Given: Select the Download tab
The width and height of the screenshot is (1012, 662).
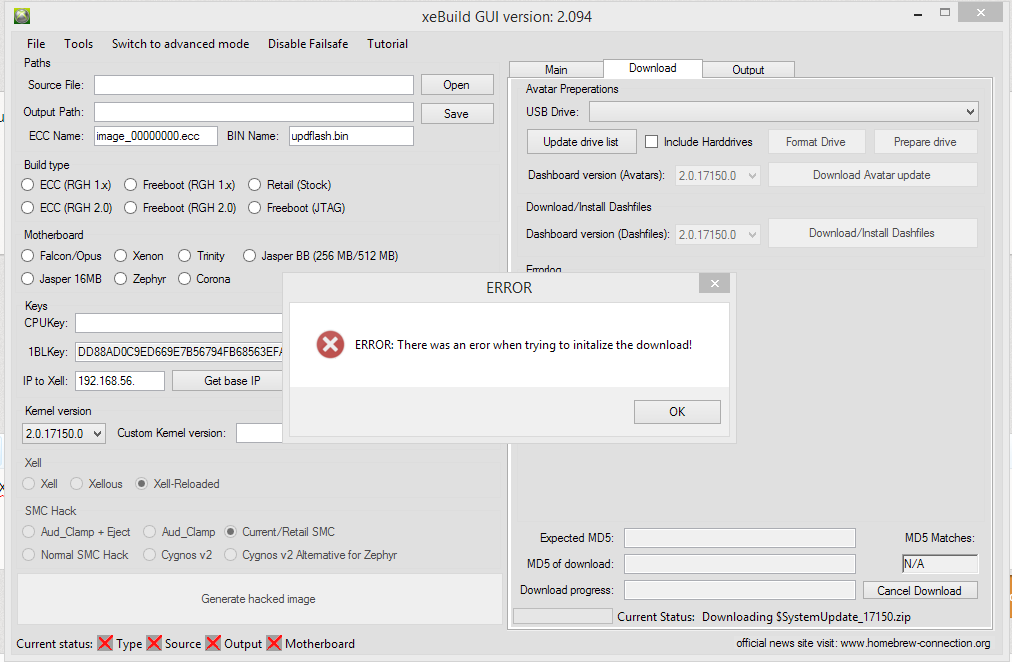Looking at the screenshot, I should [653, 68].
